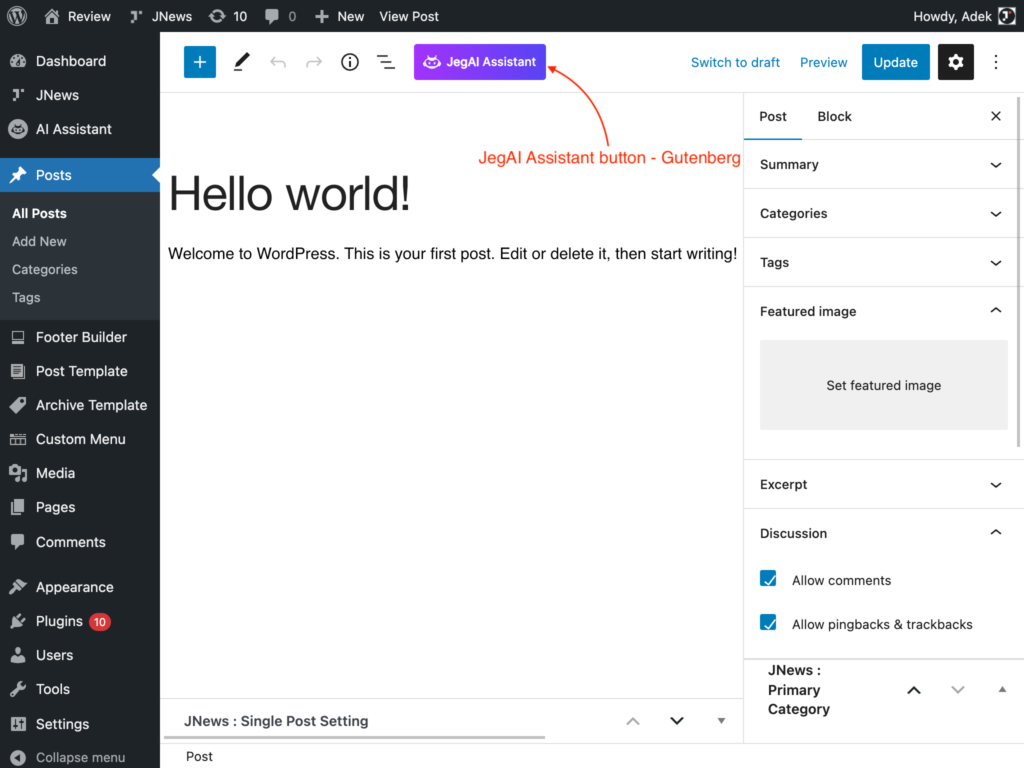Viewport: 1024px width, 768px height.
Task: Expand the Summary section
Action: click(x=883, y=164)
